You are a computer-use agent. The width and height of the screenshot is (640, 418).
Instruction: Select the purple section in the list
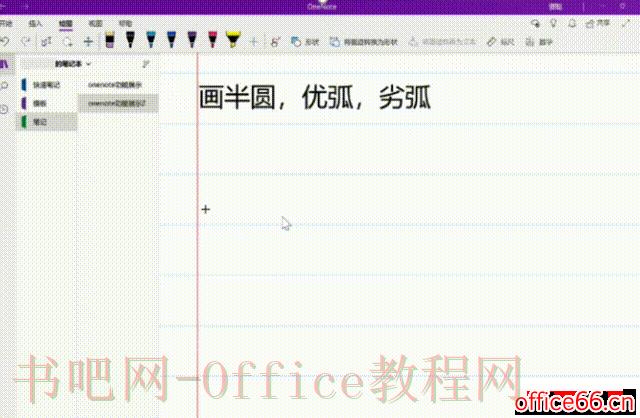point(46,103)
